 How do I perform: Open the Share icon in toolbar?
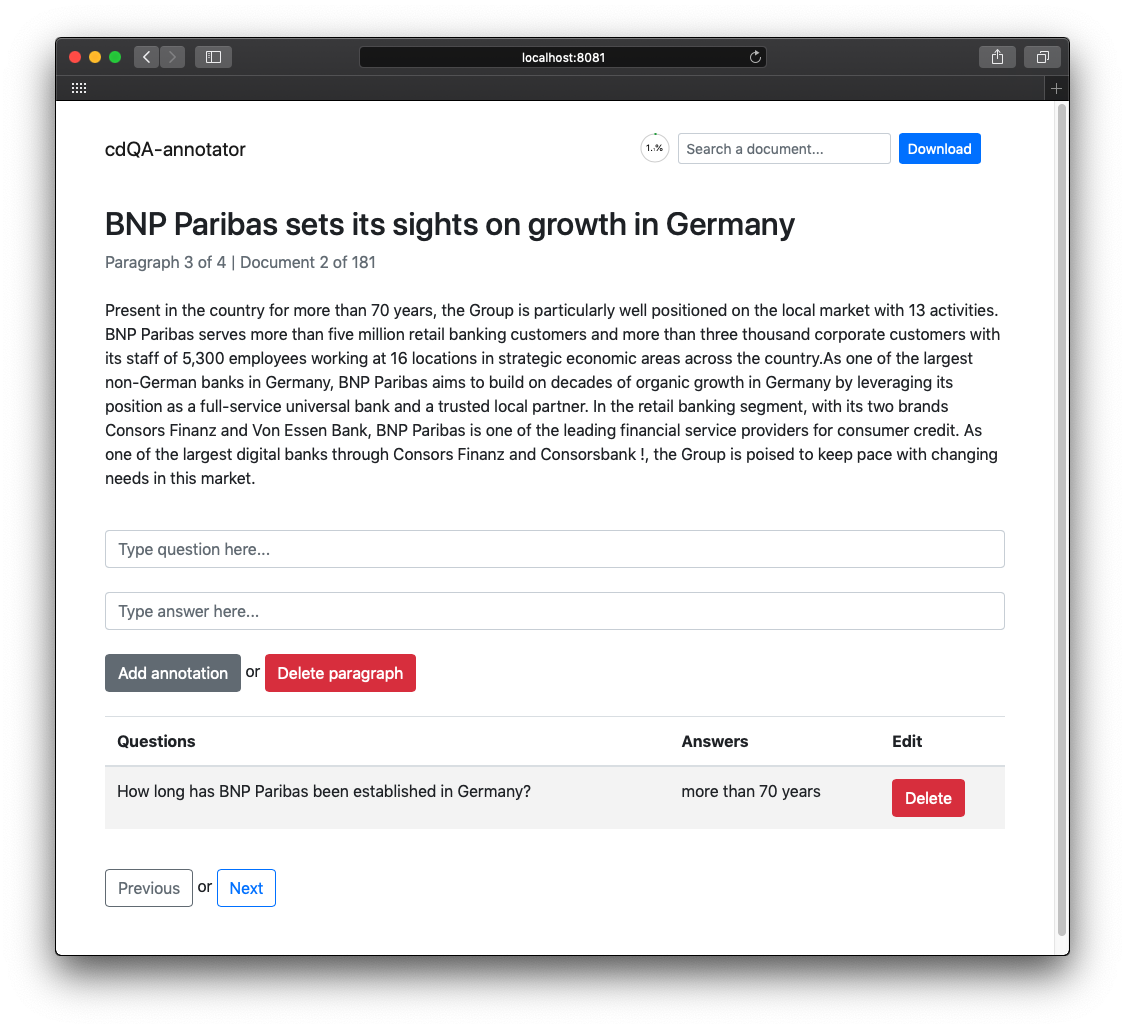tap(997, 57)
